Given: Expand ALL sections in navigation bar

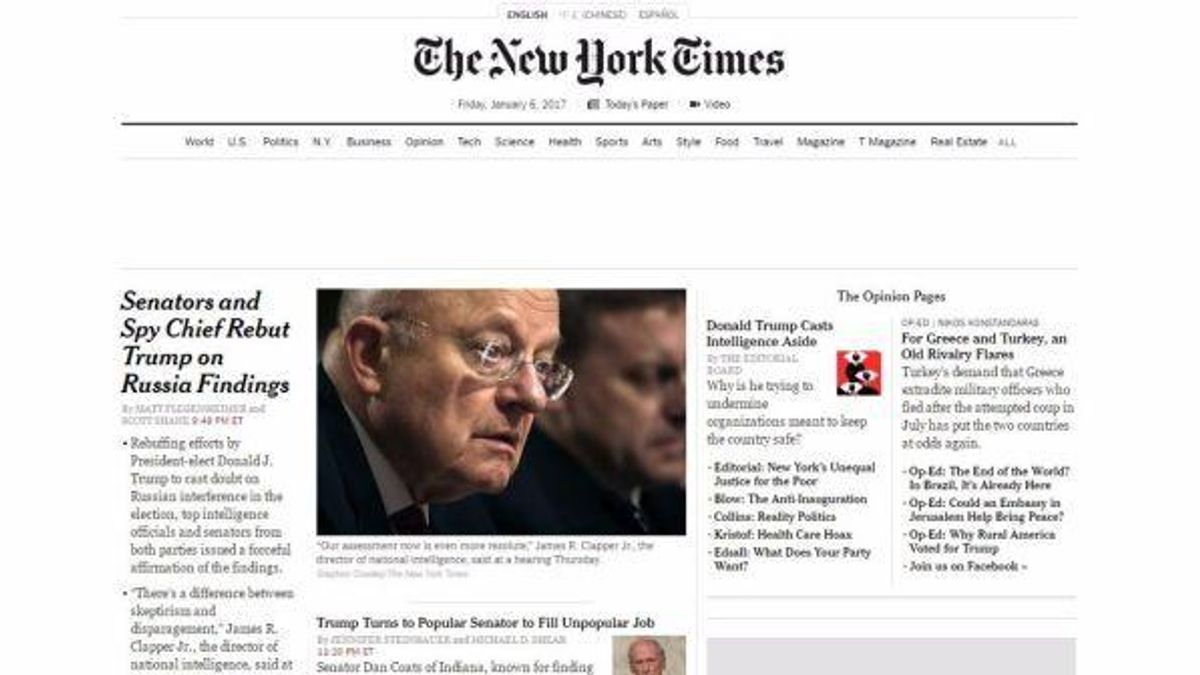Looking at the screenshot, I should pyautogui.click(x=1007, y=143).
